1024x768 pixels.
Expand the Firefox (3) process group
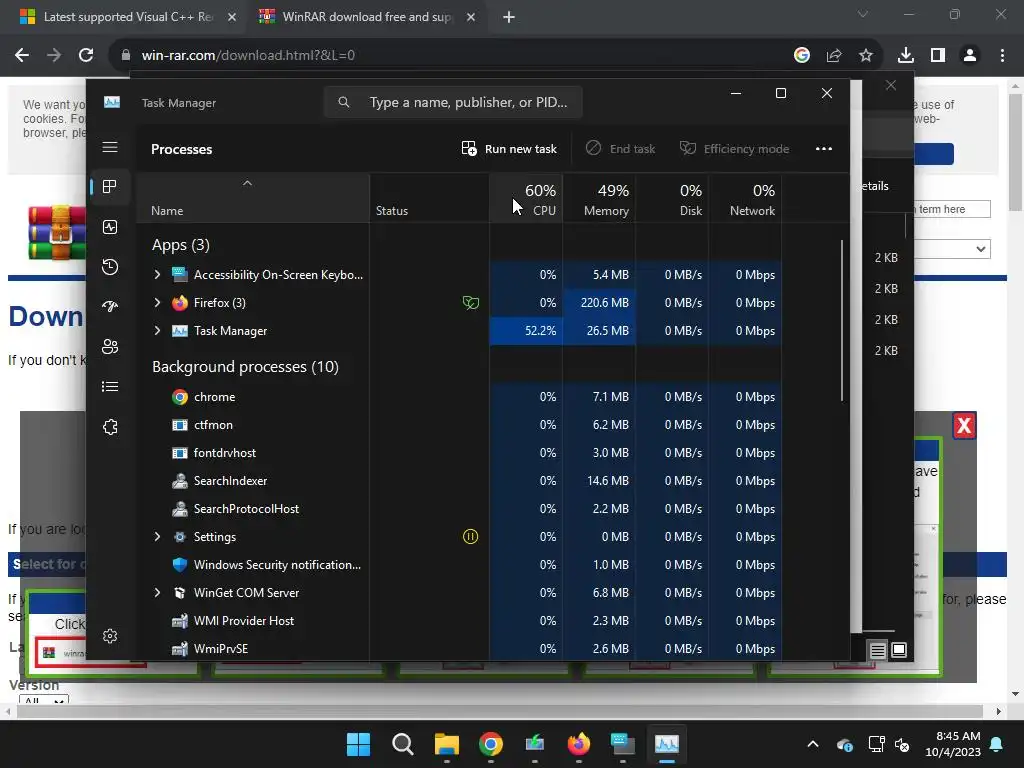(x=157, y=302)
